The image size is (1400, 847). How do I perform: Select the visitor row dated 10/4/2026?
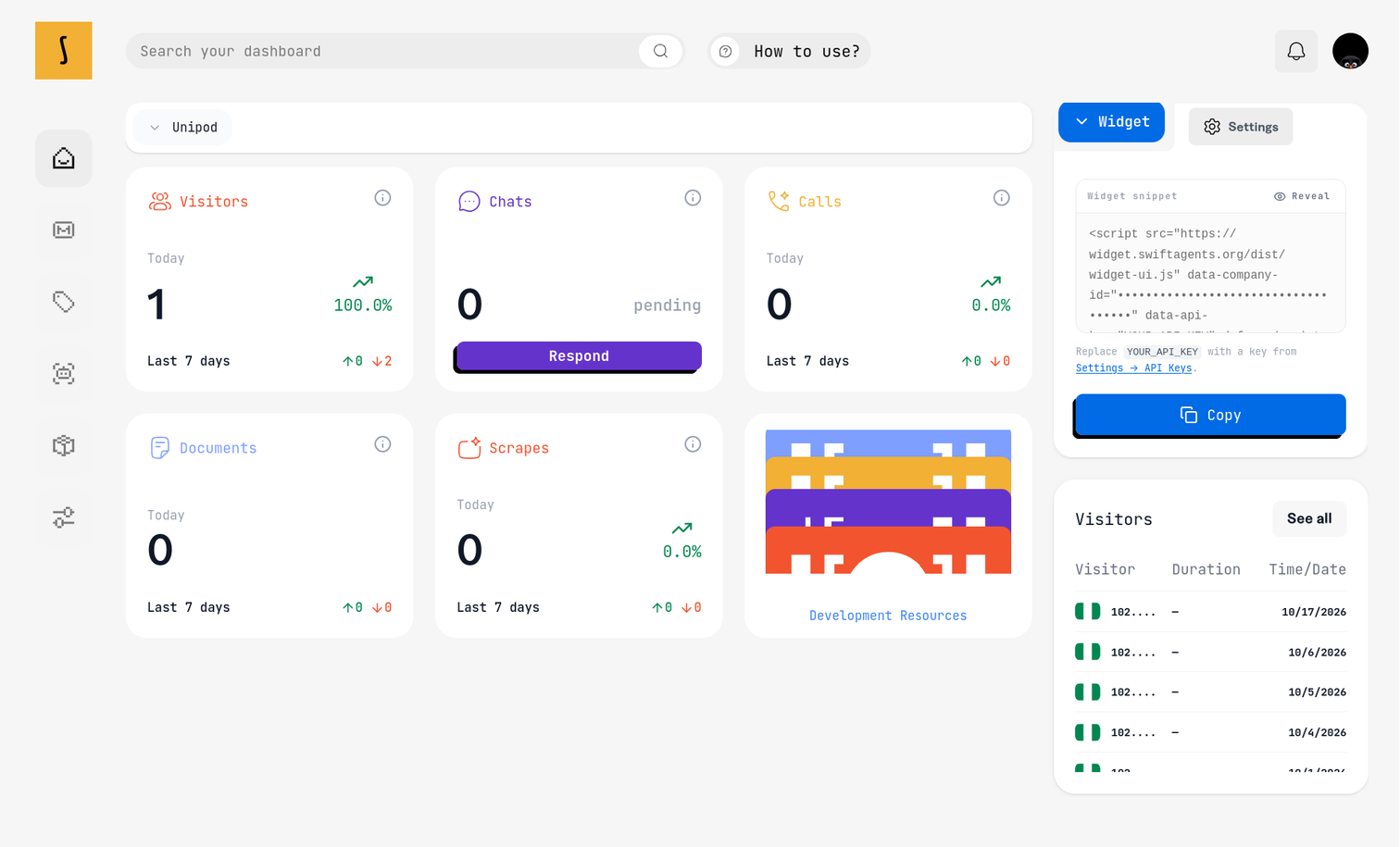[x=1210, y=733]
